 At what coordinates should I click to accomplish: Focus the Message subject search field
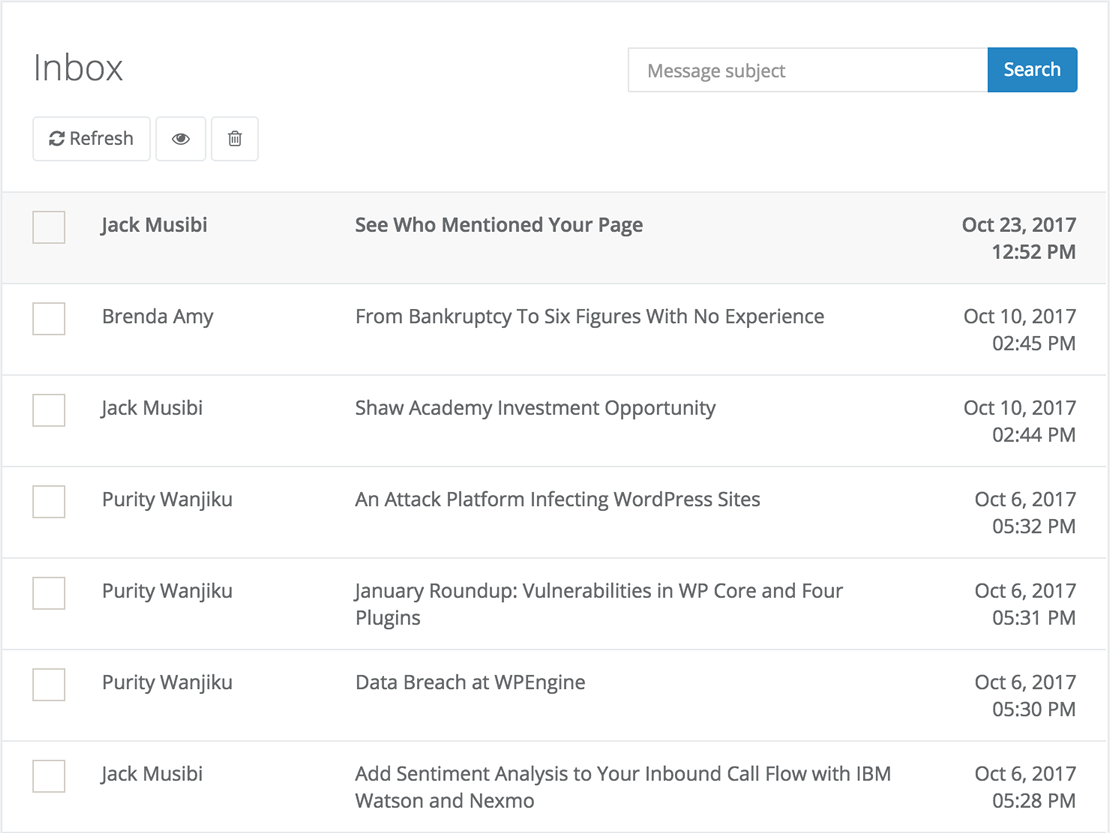tap(808, 70)
